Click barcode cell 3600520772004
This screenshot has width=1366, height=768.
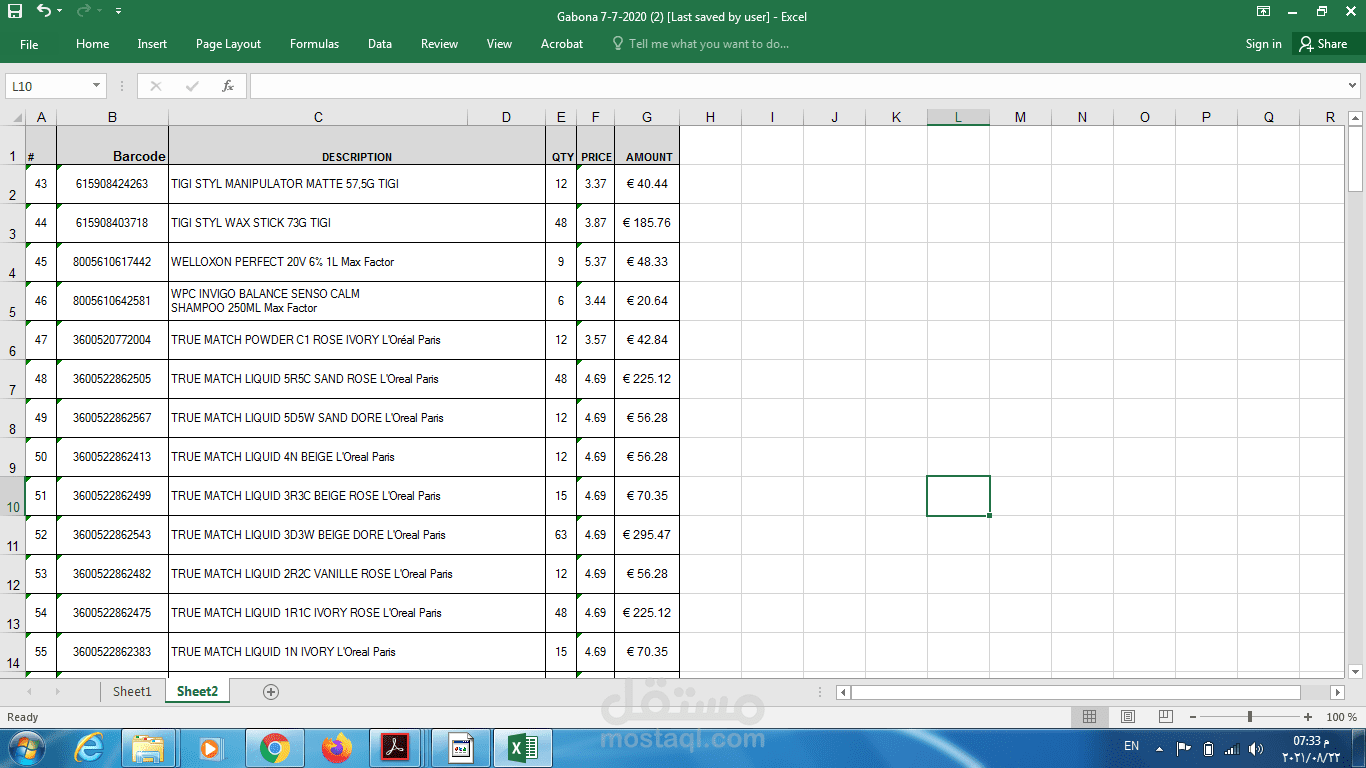[x=112, y=340]
